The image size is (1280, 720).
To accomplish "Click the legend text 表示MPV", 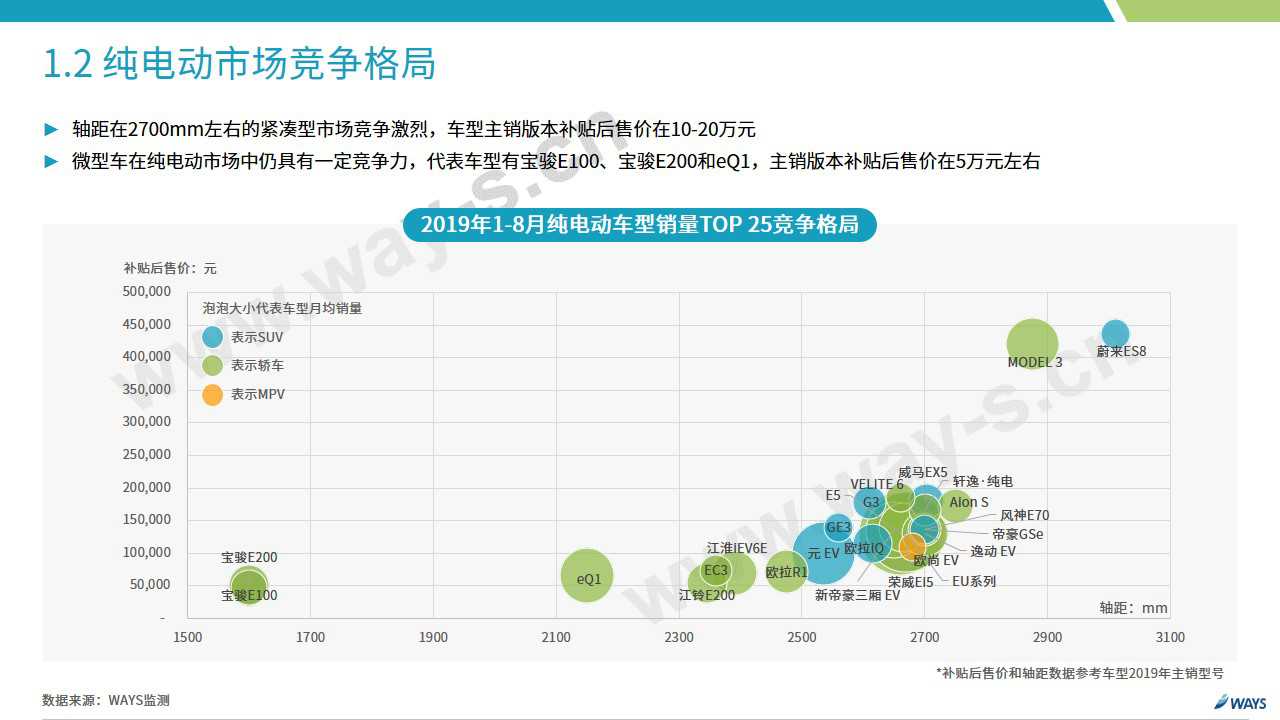I will pyautogui.click(x=258, y=395).
